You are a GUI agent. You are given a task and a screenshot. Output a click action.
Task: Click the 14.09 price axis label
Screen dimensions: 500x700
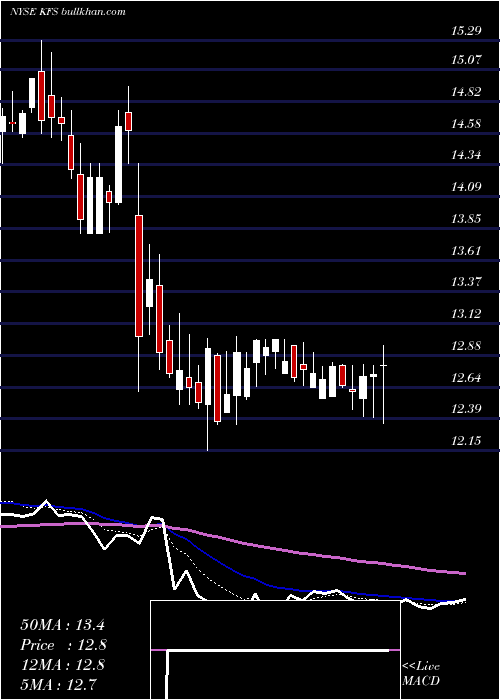[x=467, y=187]
